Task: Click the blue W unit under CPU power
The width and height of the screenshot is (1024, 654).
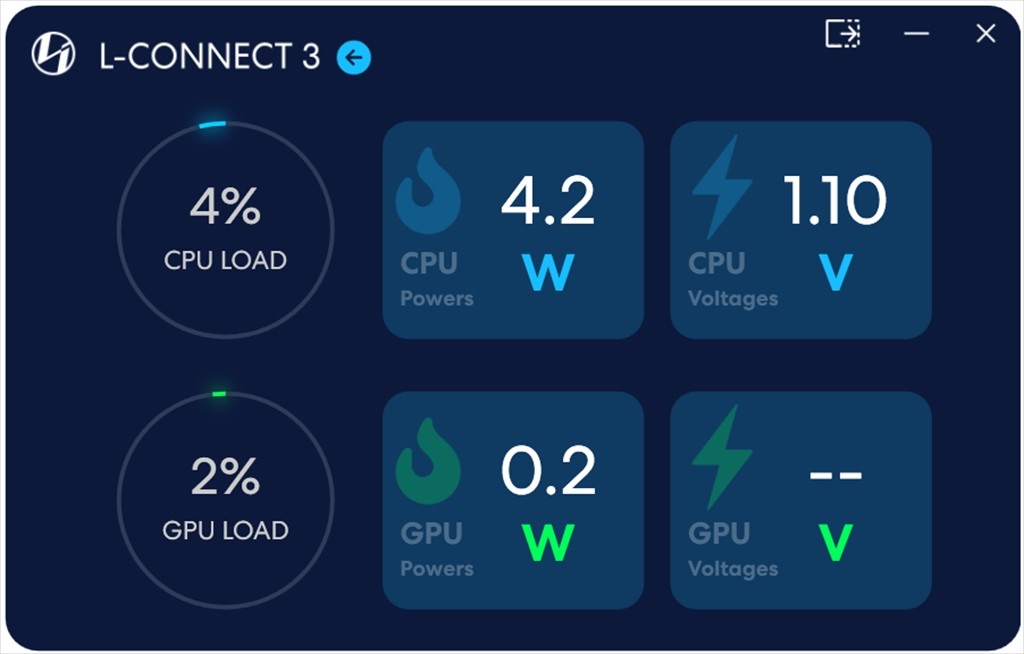Action: click(548, 272)
